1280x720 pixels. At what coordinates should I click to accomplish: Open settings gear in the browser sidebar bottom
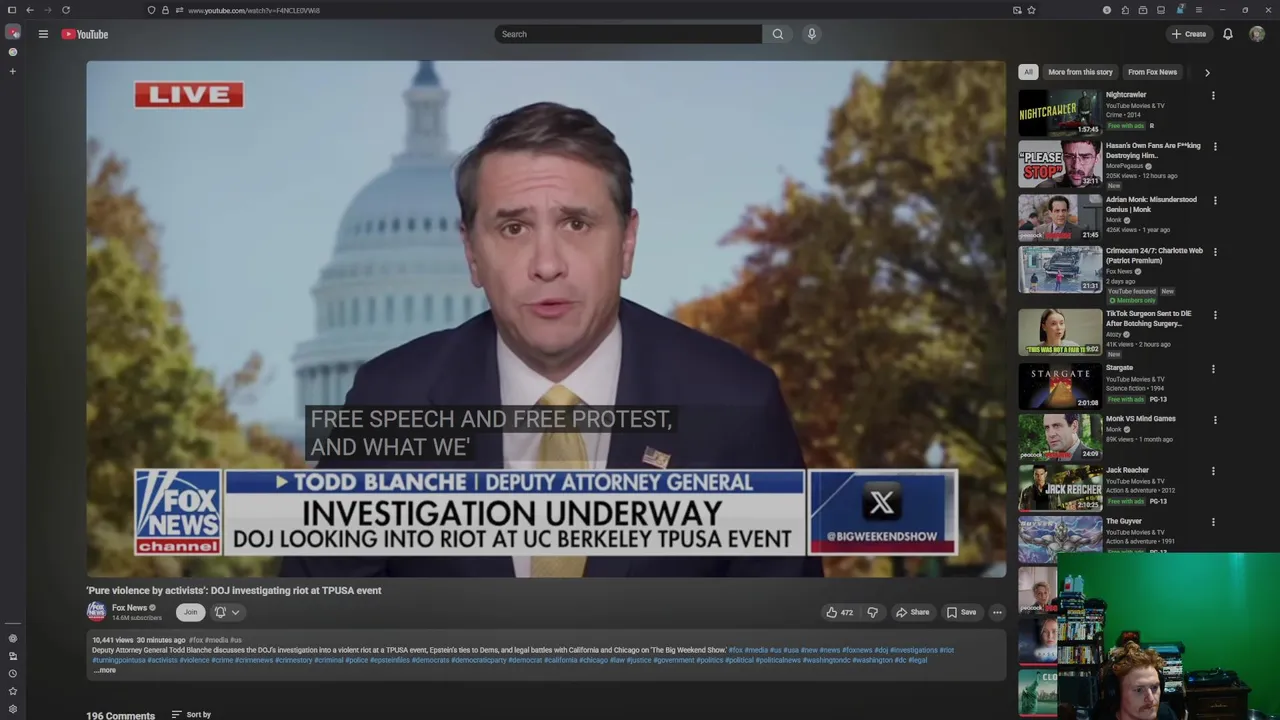(13, 708)
